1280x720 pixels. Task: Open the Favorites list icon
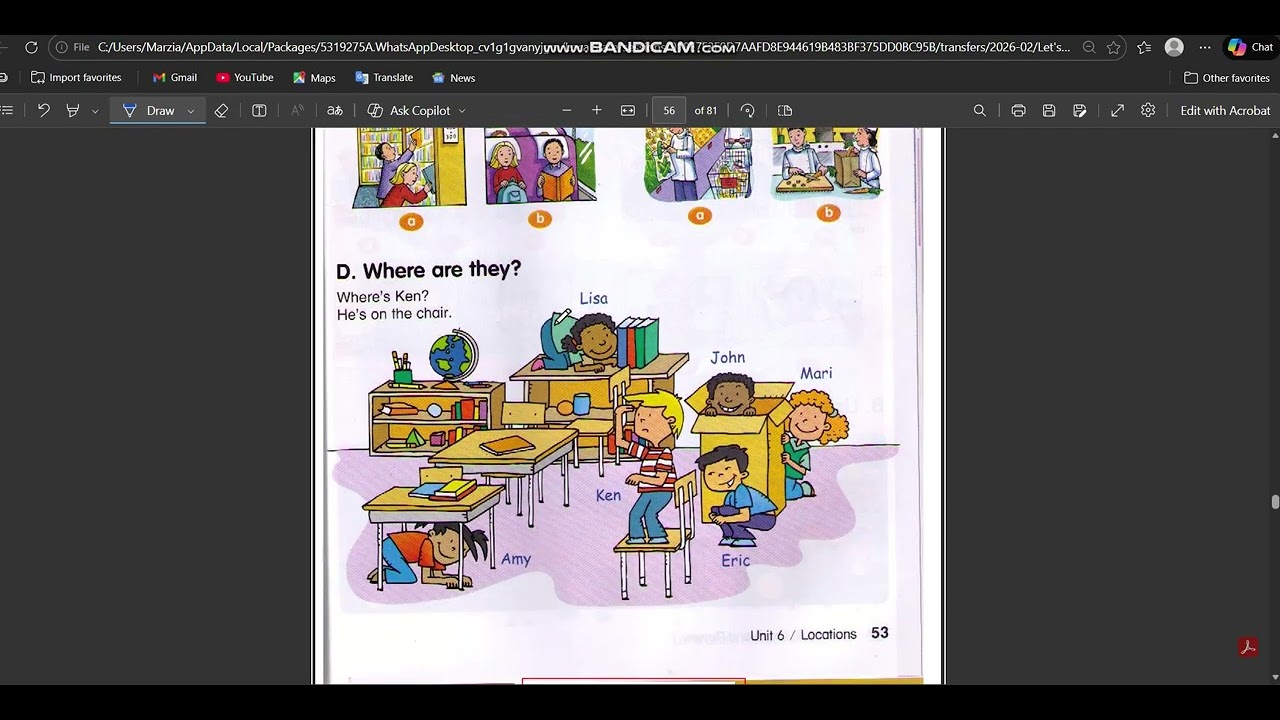tap(1144, 47)
